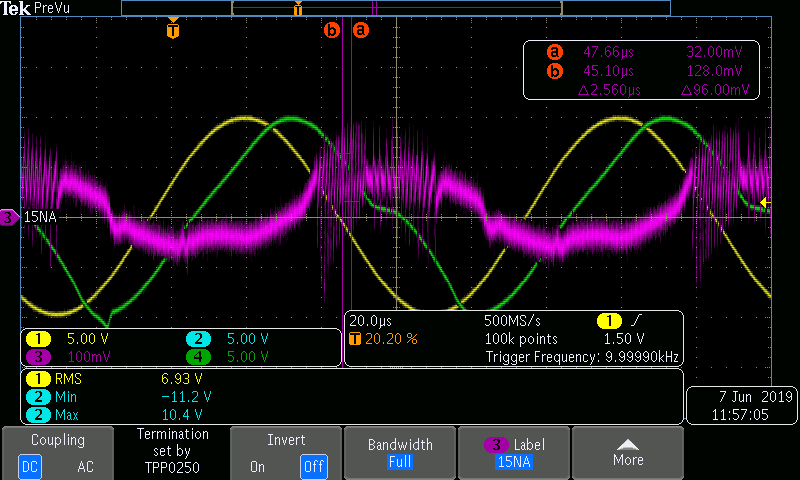Click the orange trigger position T marker in graticule
The height and width of the screenshot is (480, 800).
tap(173, 29)
